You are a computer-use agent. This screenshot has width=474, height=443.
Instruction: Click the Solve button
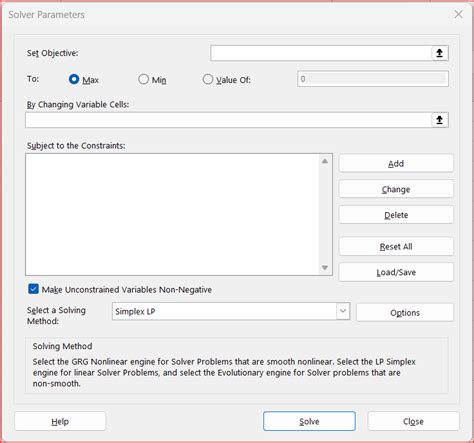coord(309,421)
